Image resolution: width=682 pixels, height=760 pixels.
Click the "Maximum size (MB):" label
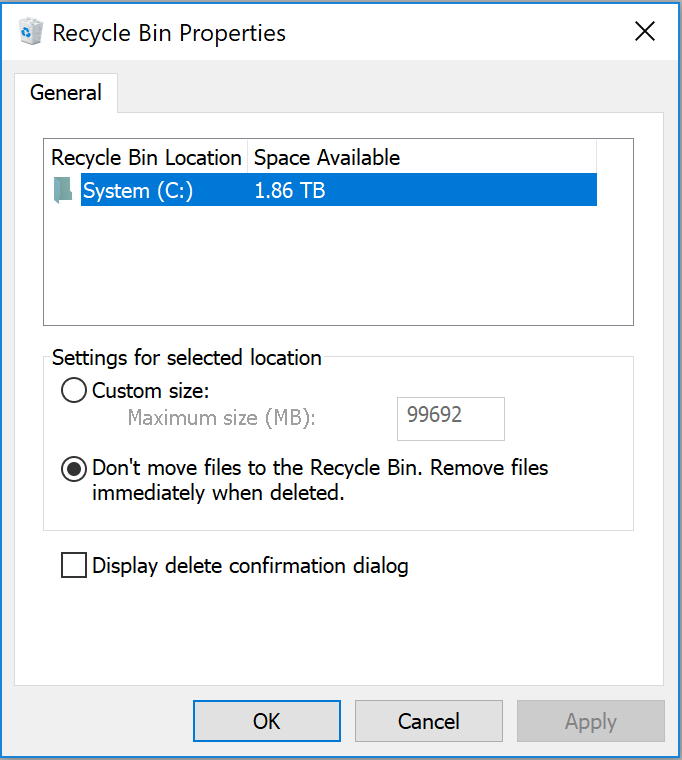click(221, 418)
